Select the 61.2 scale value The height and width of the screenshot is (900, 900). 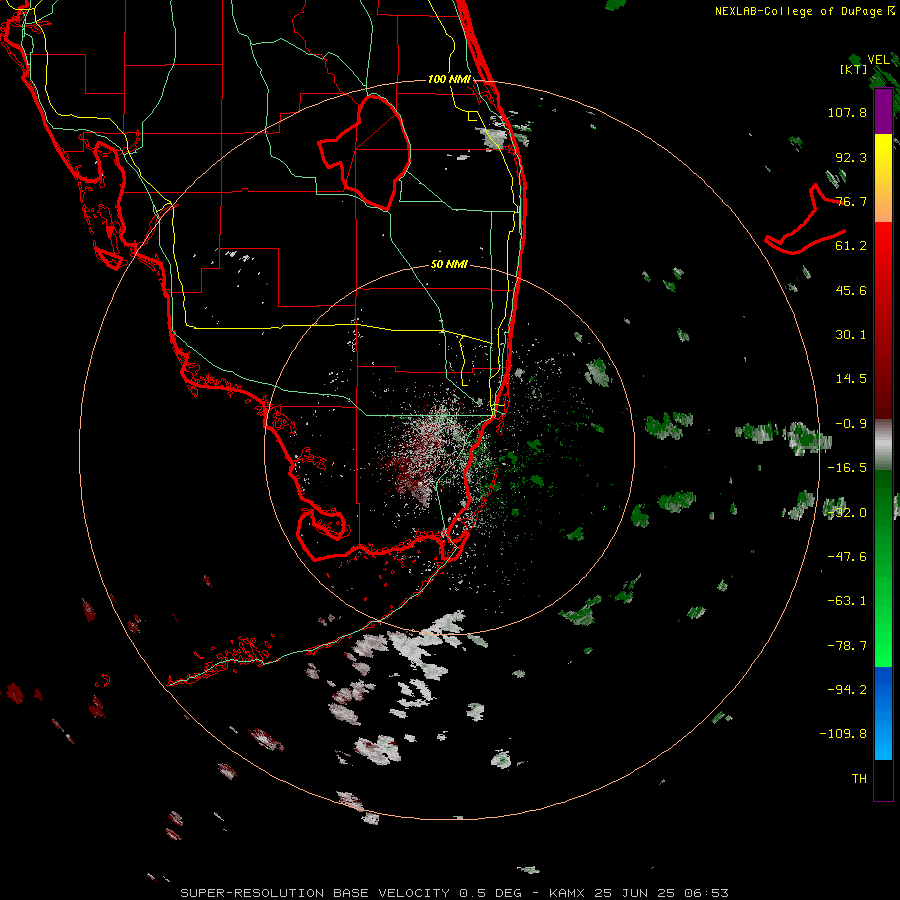click(851, 246)
